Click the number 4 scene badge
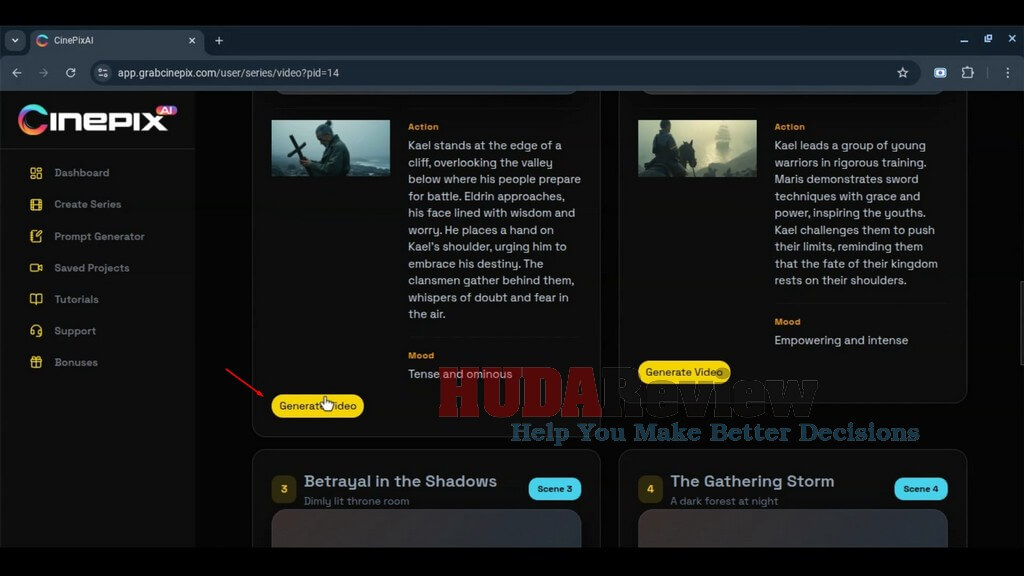The image size is (1024, 576). 650,489
